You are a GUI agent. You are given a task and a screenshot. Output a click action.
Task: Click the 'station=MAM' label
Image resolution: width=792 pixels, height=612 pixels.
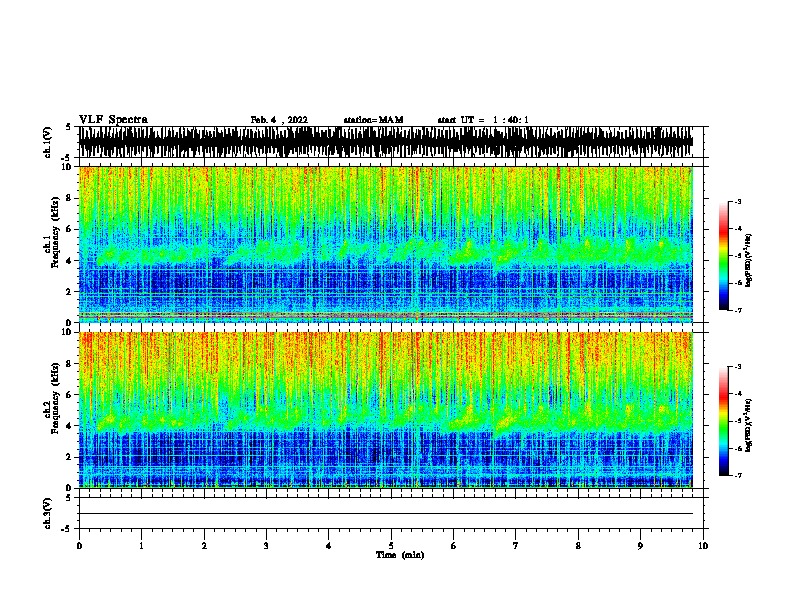tap(373, 120)
